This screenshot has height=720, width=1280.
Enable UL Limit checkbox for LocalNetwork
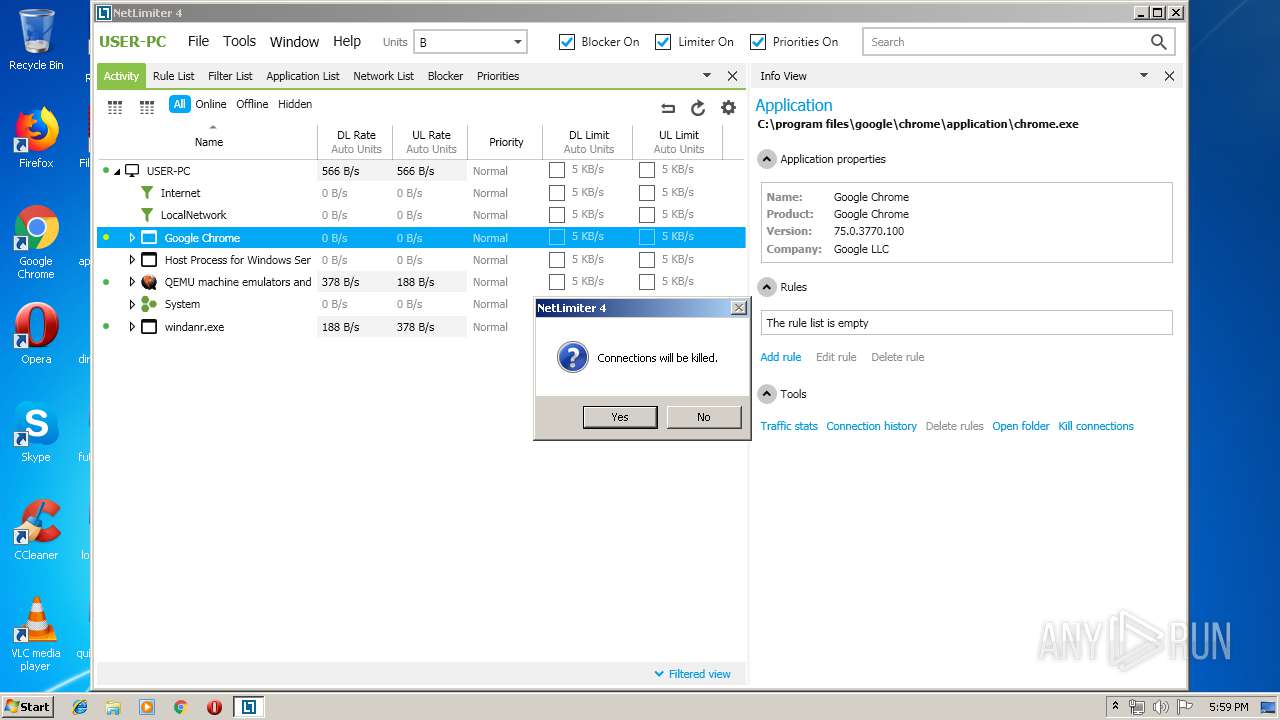[647, 214]
